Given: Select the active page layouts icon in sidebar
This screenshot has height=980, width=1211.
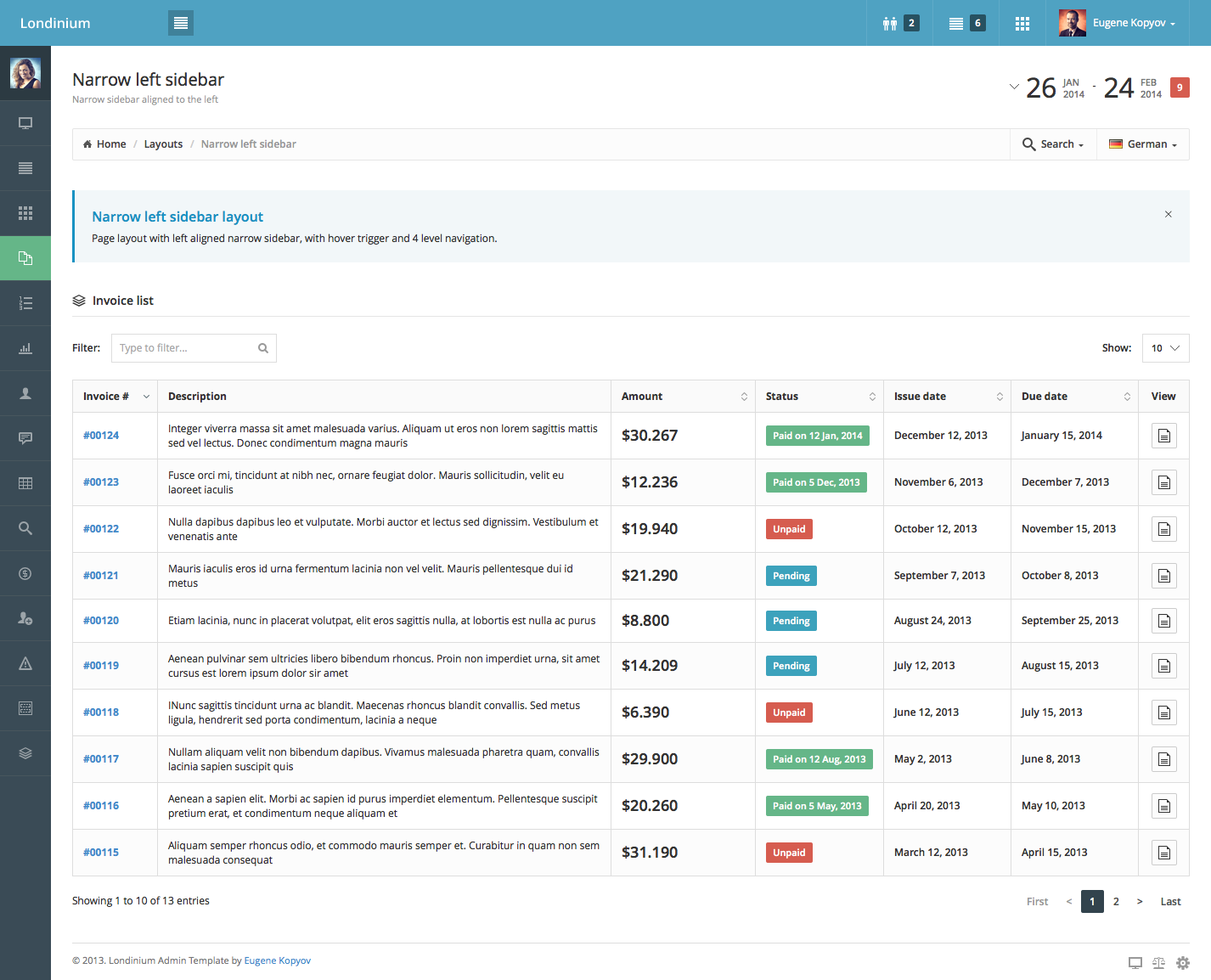Looking at the screenshot, I should tap(25, 258).
